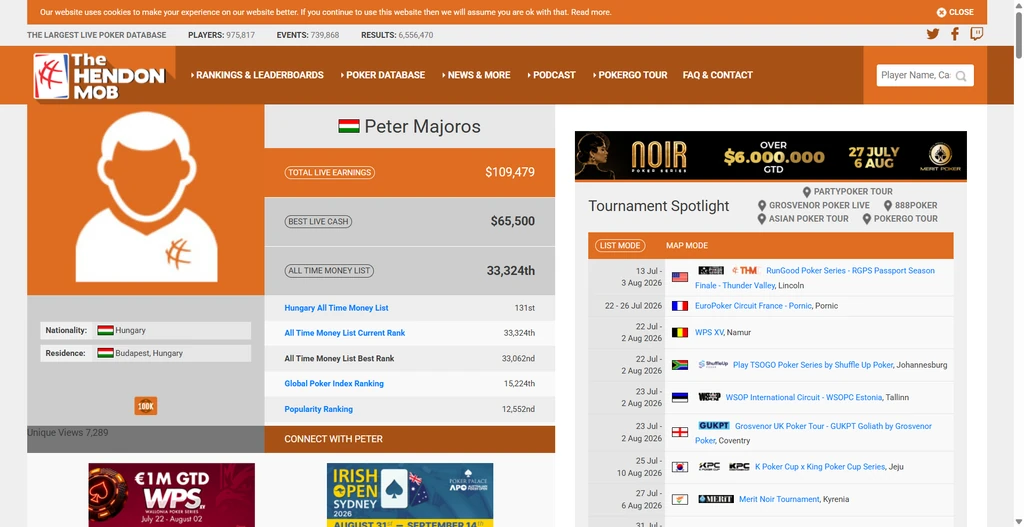The width and height of the screenshot is (1024, 527).
Task: Click the search magnifier icon
Action: [961, 76]
